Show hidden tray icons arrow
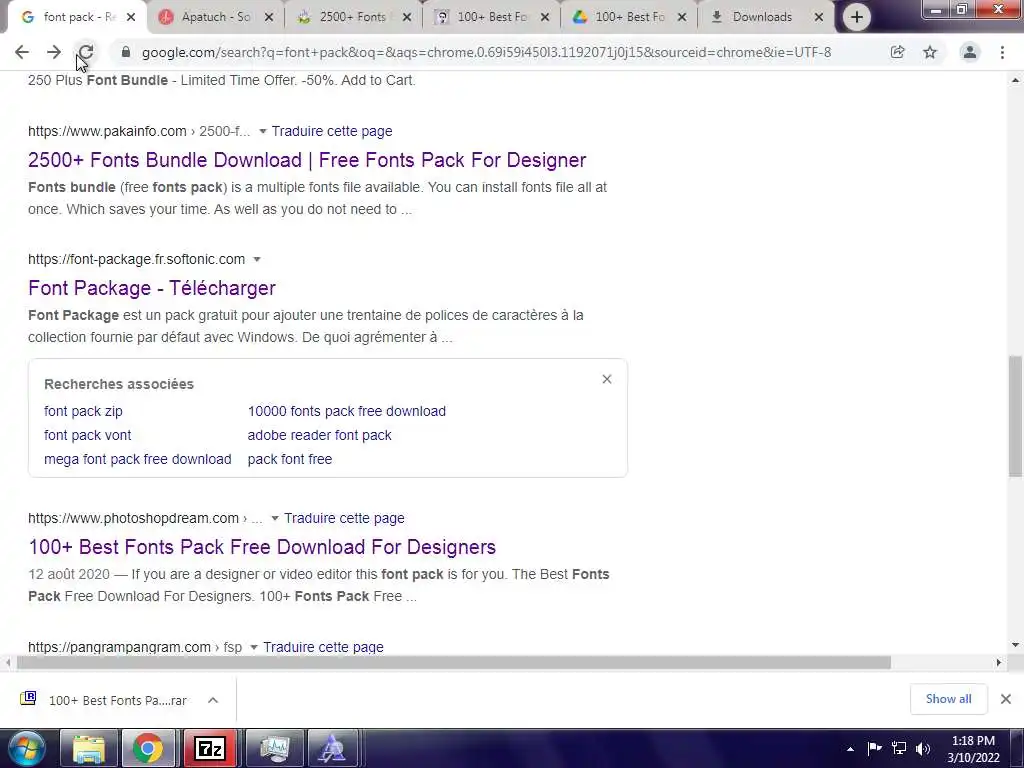 (850, 749)
